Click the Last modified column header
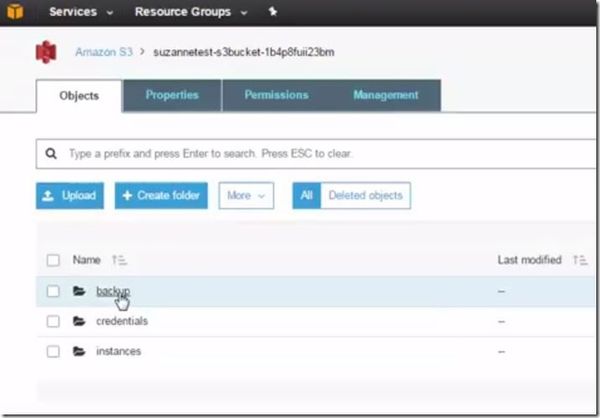The width and height of the screenshot is (600, 418). [529, 260]
